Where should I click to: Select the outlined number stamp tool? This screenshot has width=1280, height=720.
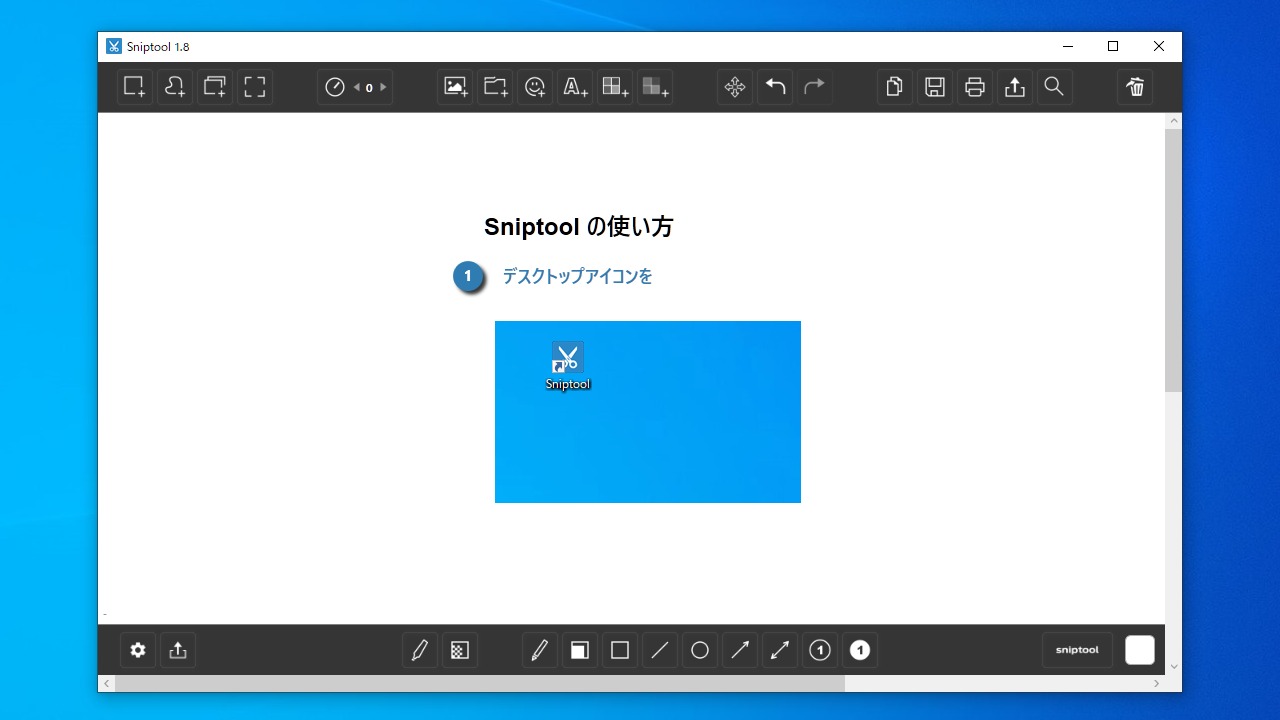820,650
